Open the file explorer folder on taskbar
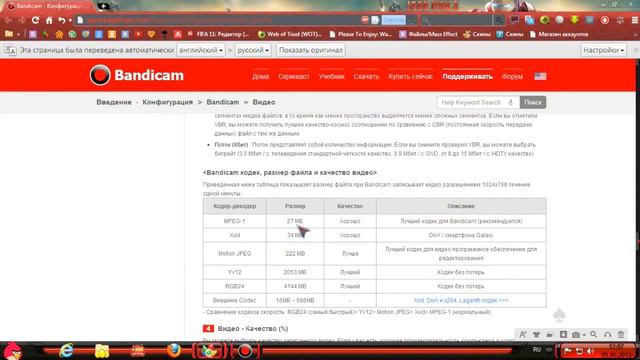The image size is (640, 360). pos(102,351)
